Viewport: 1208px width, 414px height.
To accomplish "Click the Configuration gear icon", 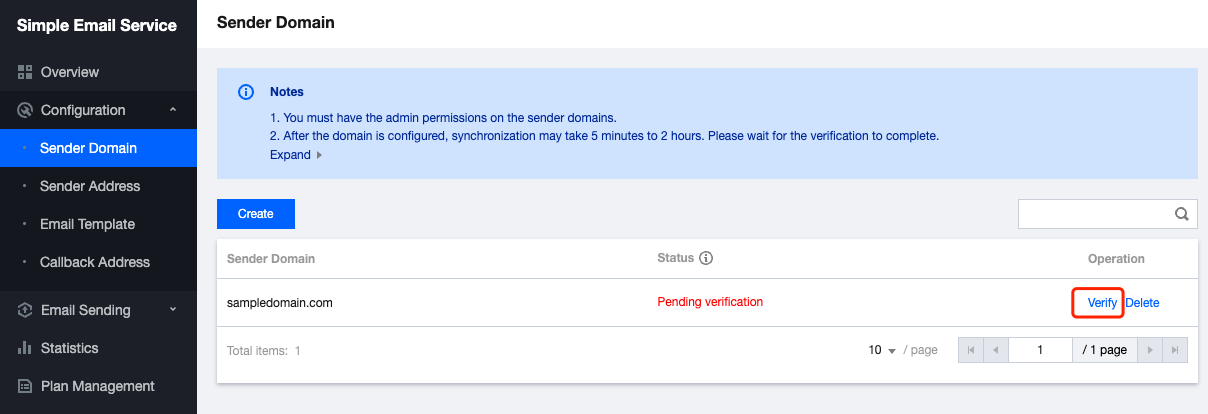I will (x=26, y=110).
